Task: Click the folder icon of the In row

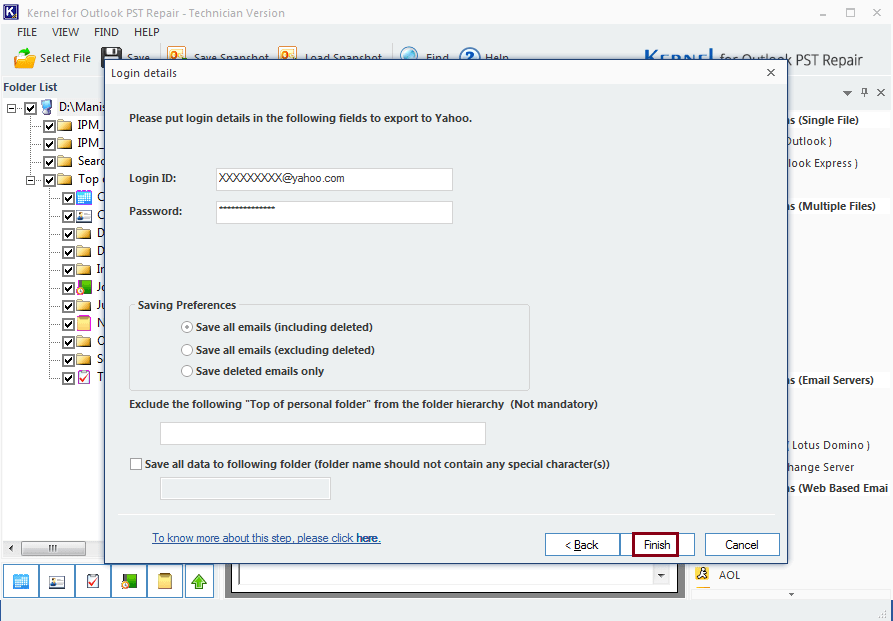Action: [x=84, y=269]
